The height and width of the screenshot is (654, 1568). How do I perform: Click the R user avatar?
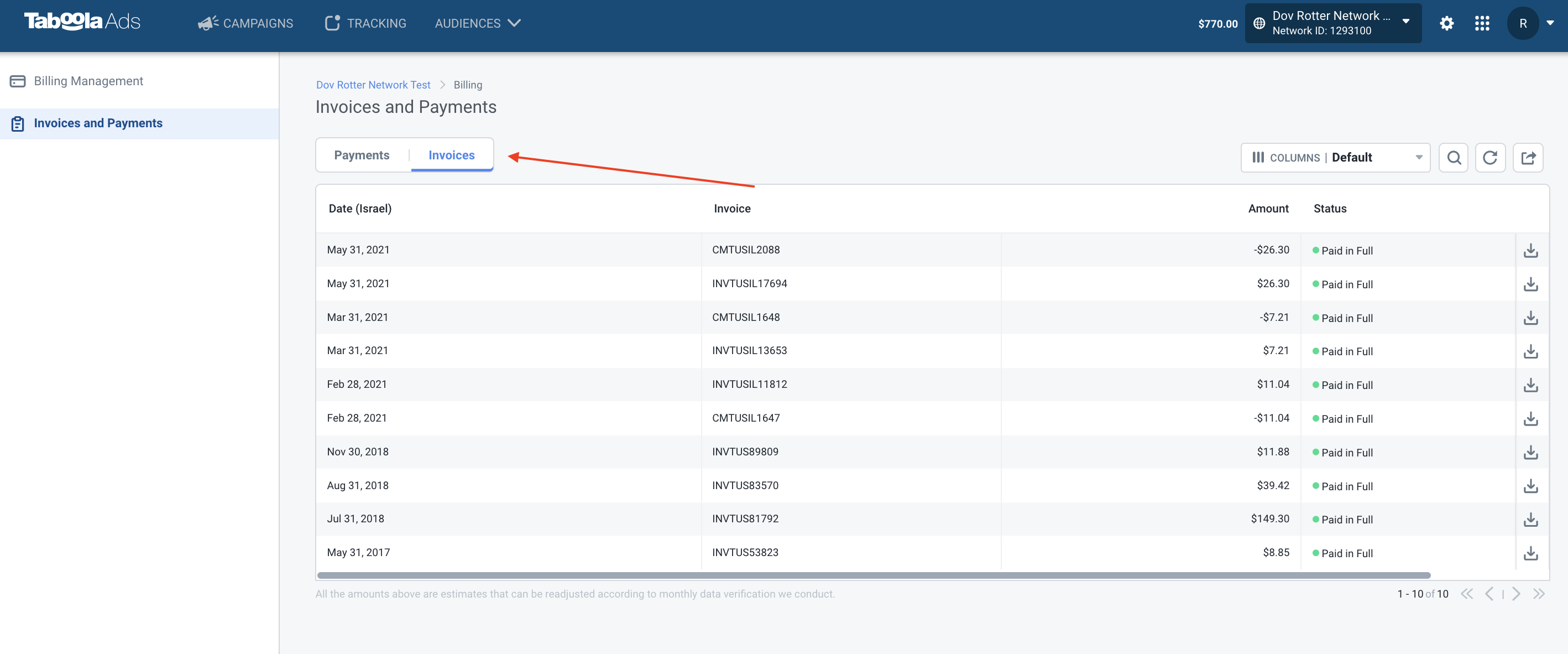click(x=1523, y=23)
